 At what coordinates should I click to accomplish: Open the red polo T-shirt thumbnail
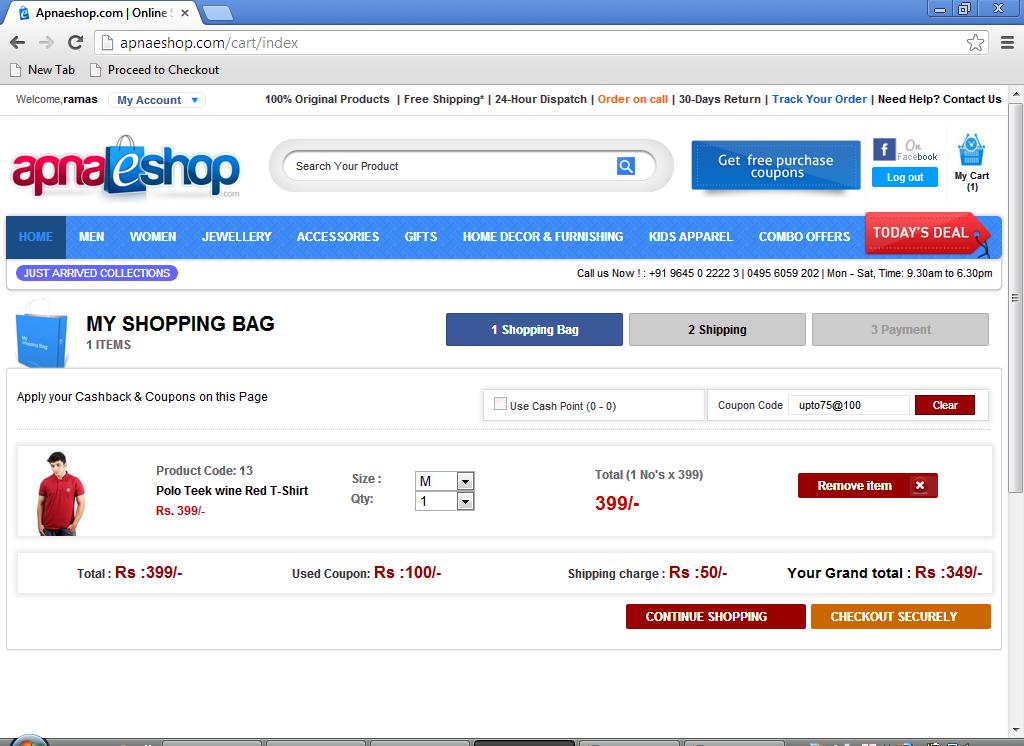click(60, 493)
